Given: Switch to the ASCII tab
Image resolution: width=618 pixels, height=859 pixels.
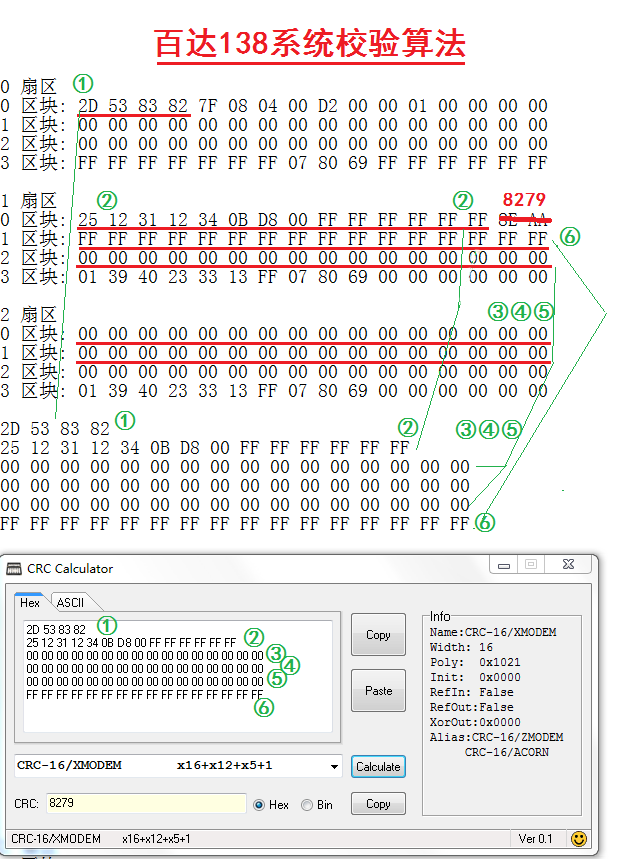Looking at the screenshot, I should [69, 602].
